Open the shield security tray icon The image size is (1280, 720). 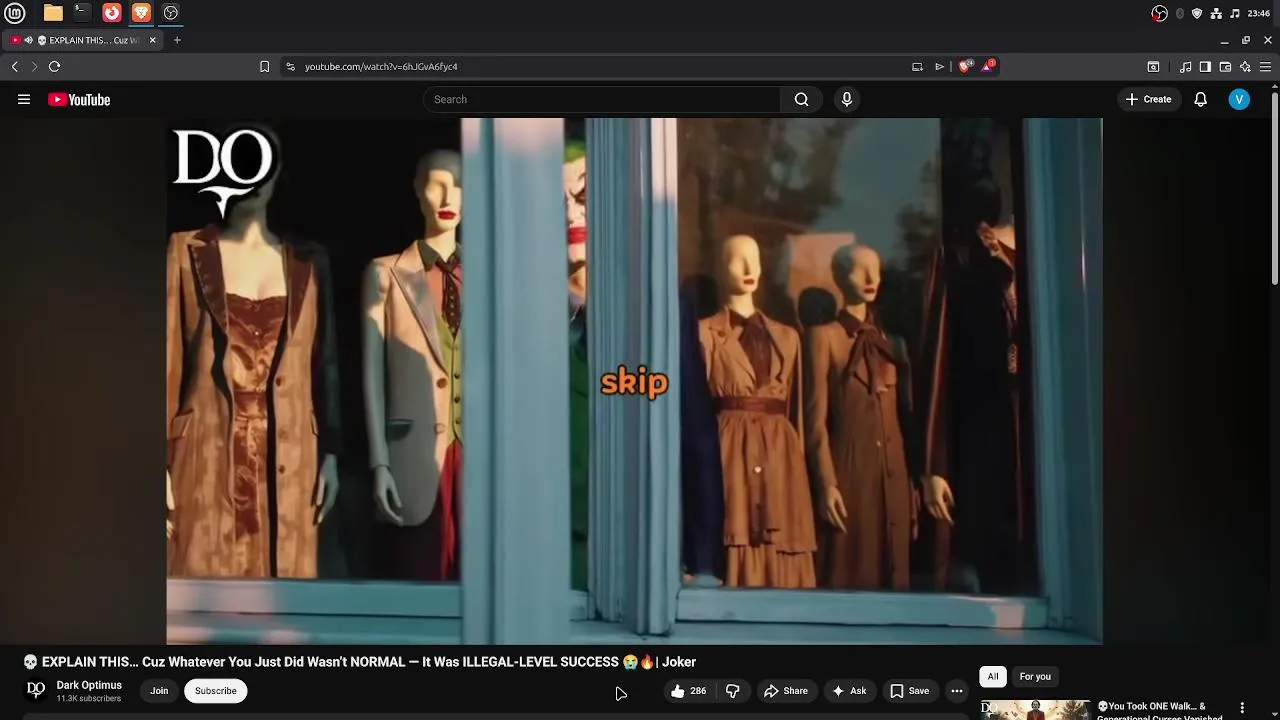tap(1197, 13)
